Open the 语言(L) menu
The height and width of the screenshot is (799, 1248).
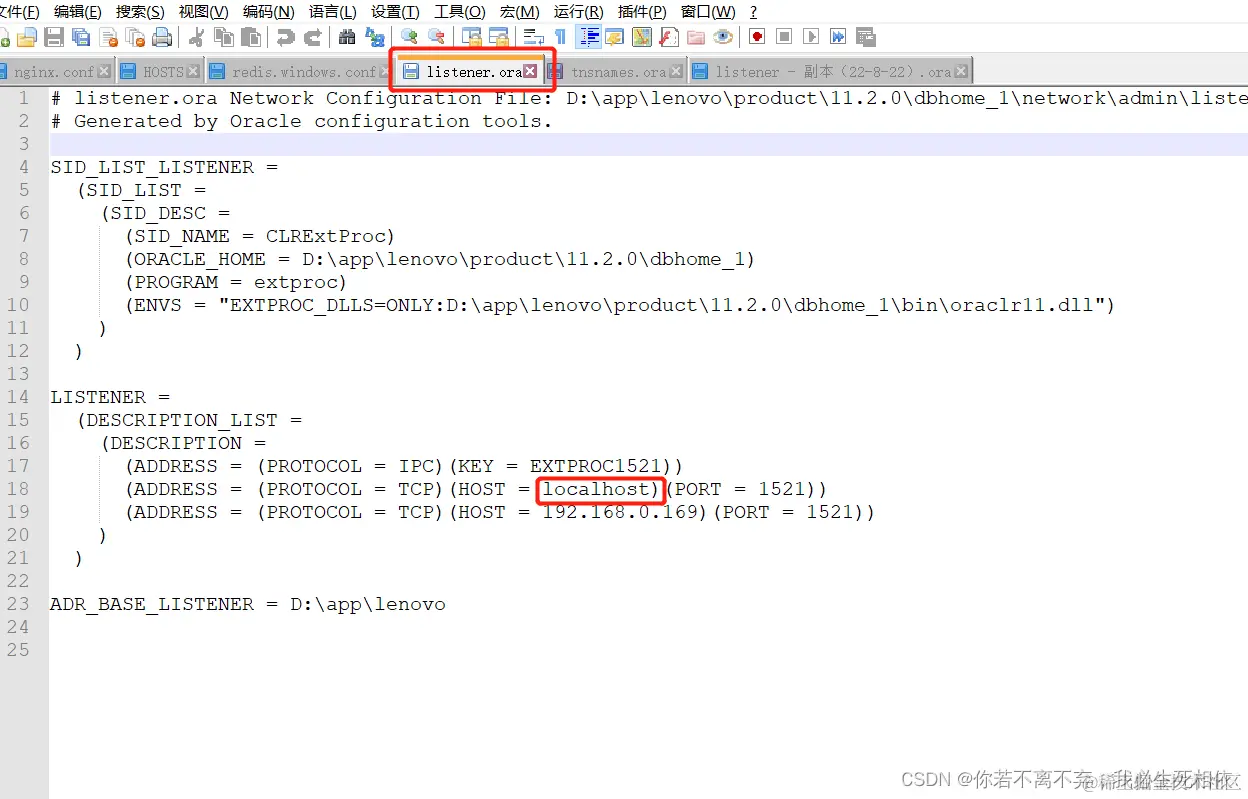333,12
